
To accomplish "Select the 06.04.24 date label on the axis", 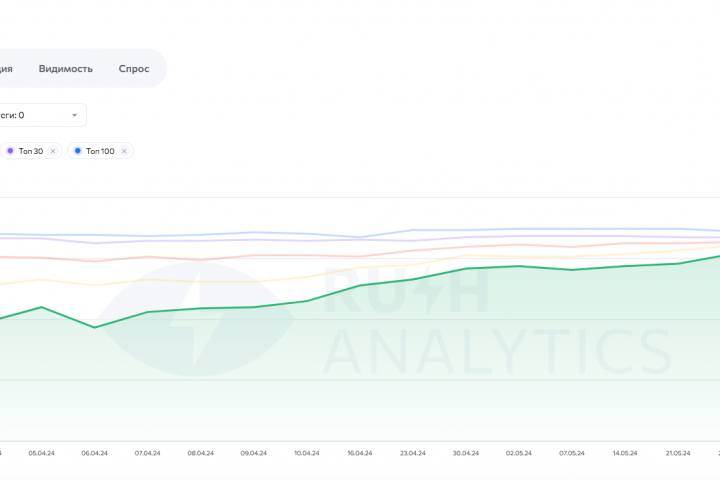I will (x=94, y=453).
